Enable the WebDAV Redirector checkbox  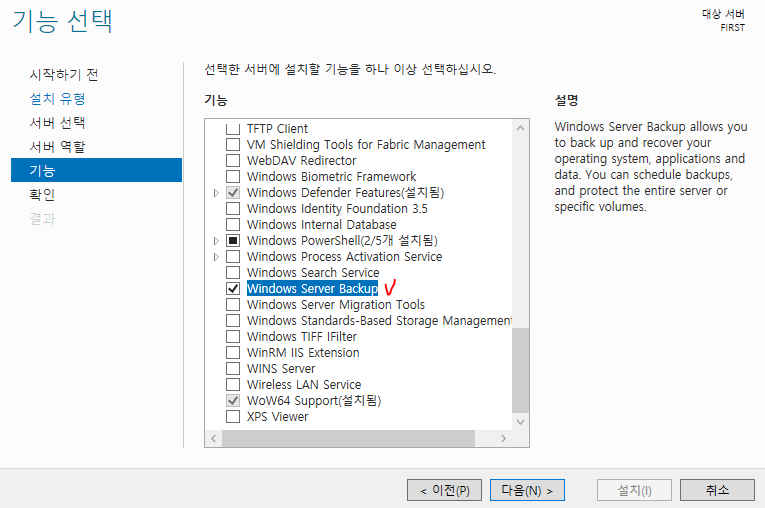(x=233, y=161)
